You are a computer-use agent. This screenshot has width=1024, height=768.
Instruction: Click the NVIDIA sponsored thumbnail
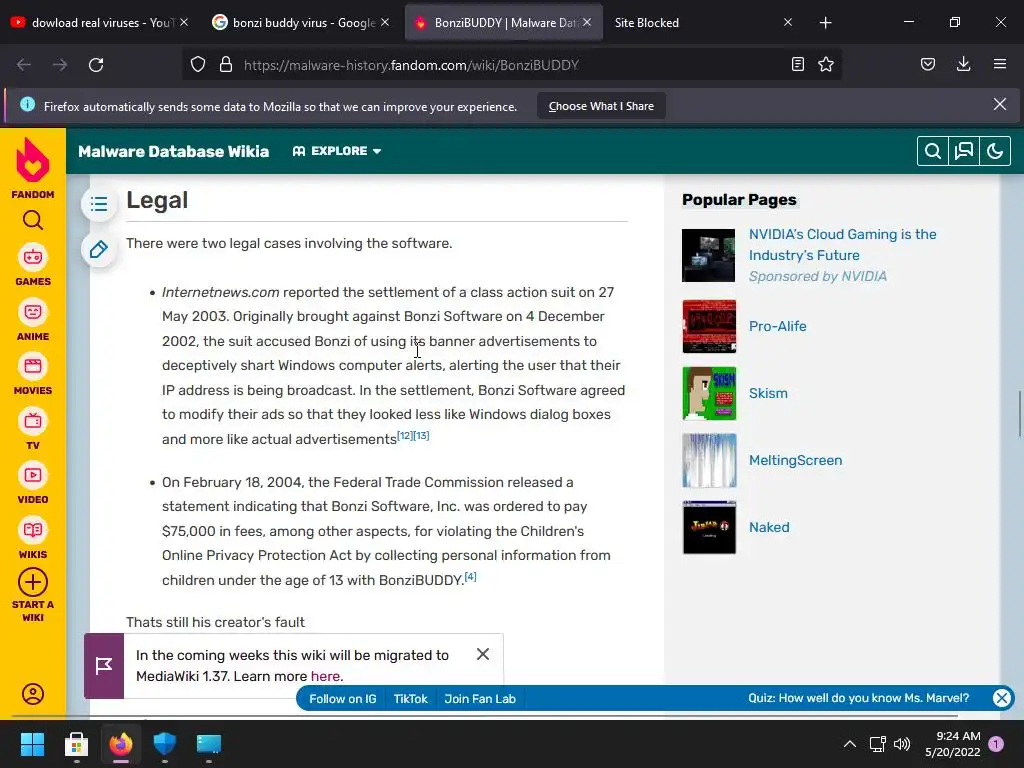click(x=709, y=255)
